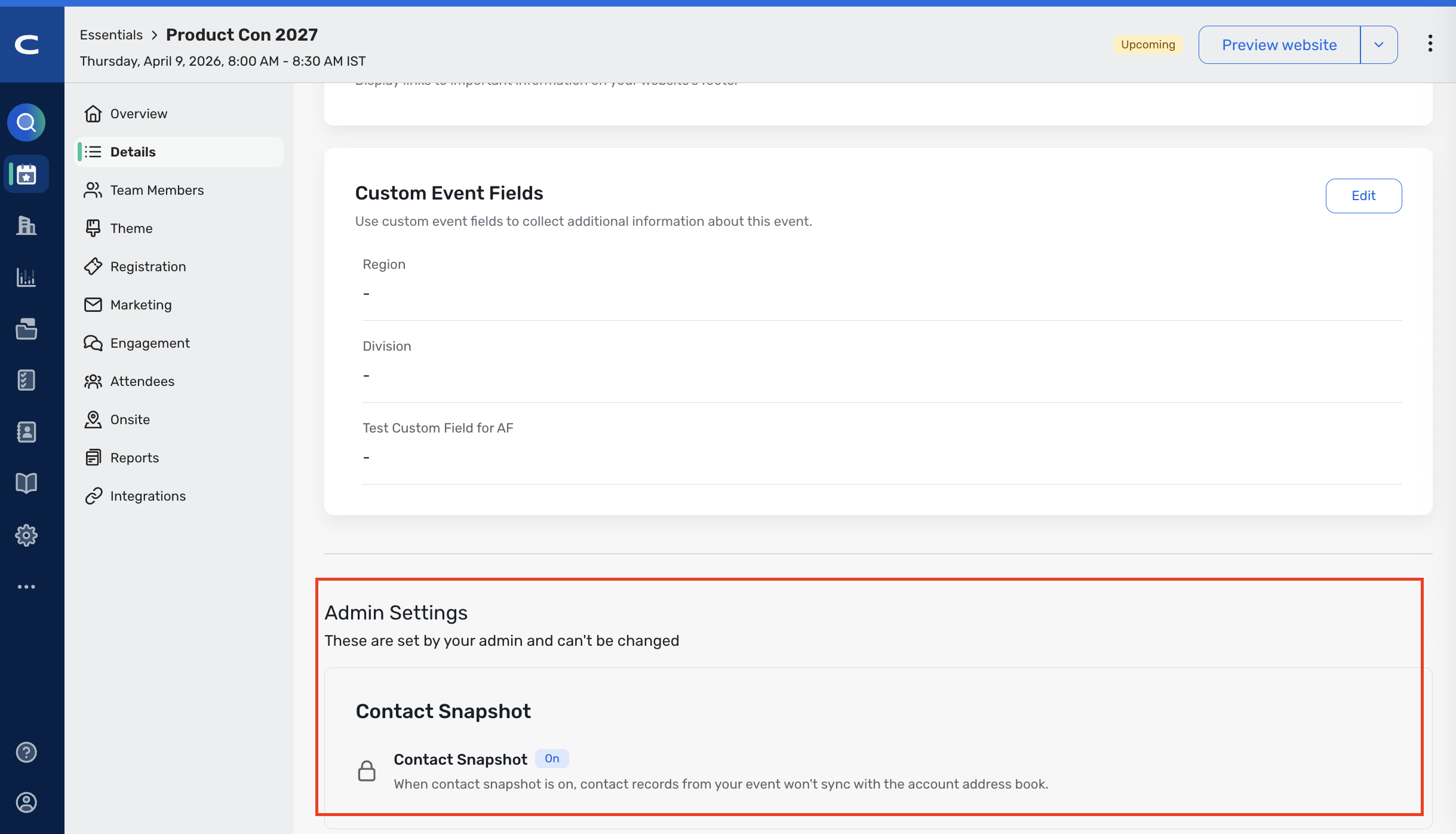Click the Essentials breadcrumb link
Viewport: 1456px width, 834px height.
point(111,35)
